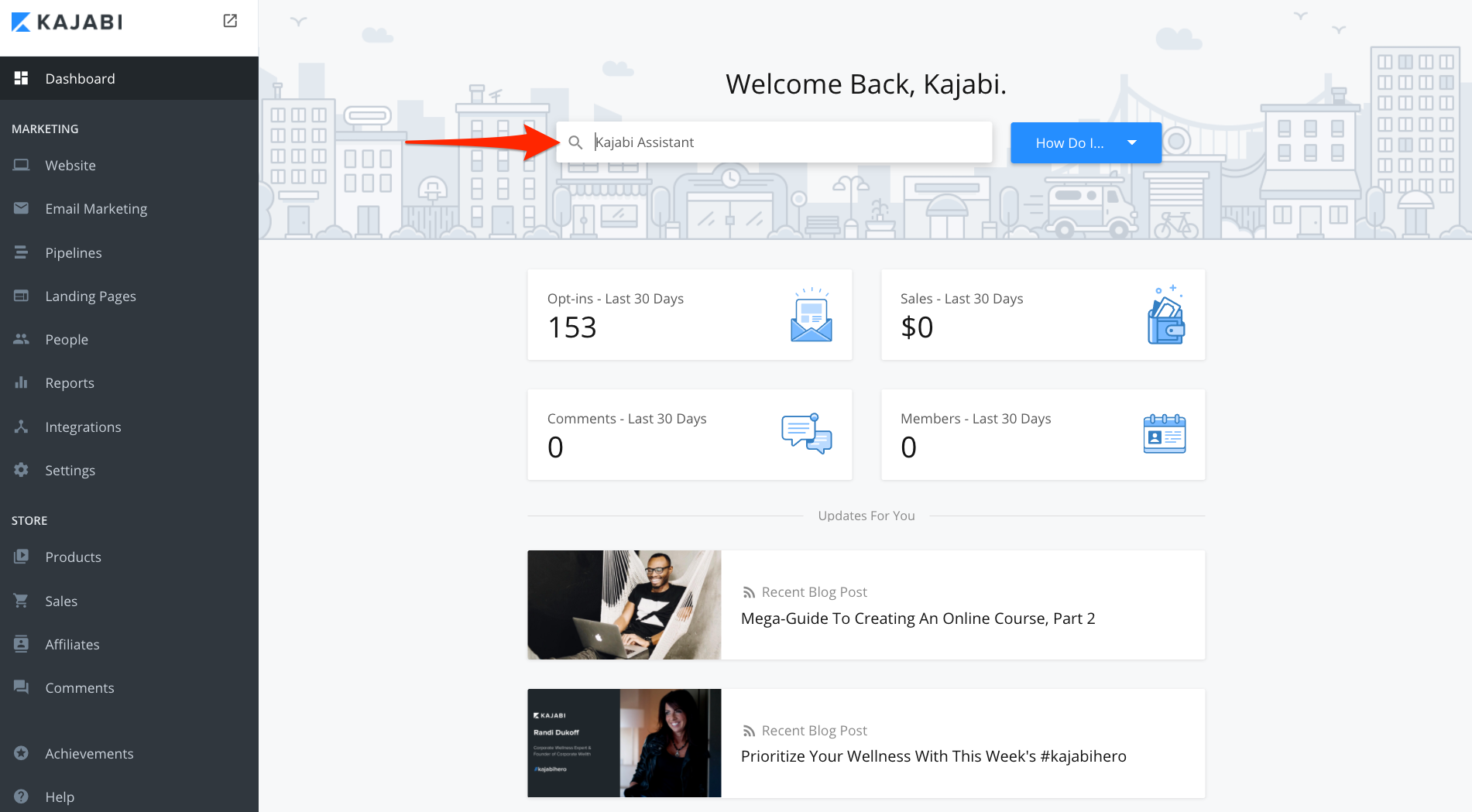Click the Products icon in sidebar

(x=21, y=557)
